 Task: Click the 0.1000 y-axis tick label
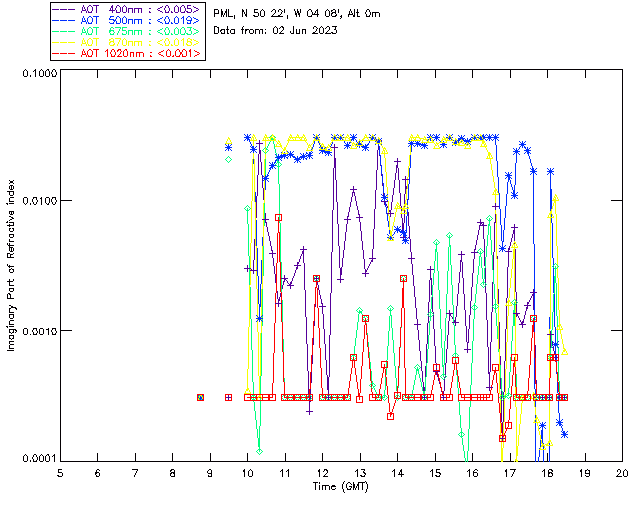pyautogui.click(x=39, y=73)
